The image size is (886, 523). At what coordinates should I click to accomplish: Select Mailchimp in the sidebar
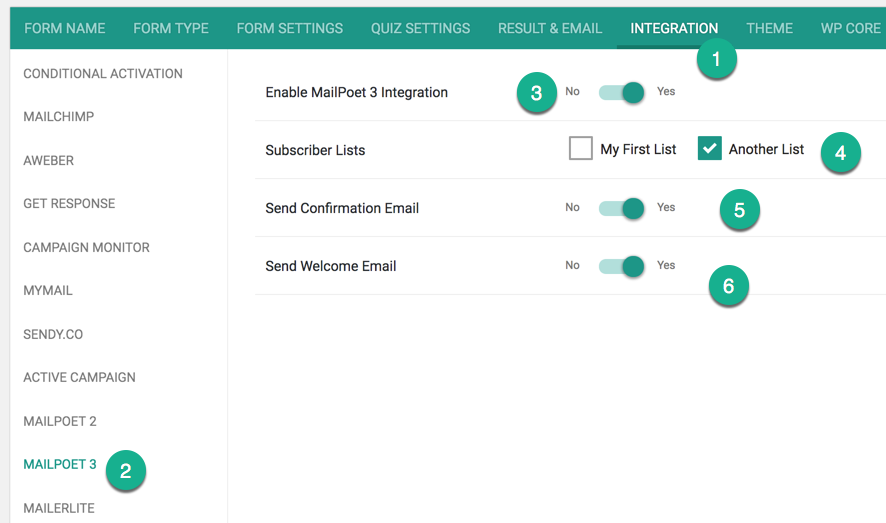coord(59,117)
